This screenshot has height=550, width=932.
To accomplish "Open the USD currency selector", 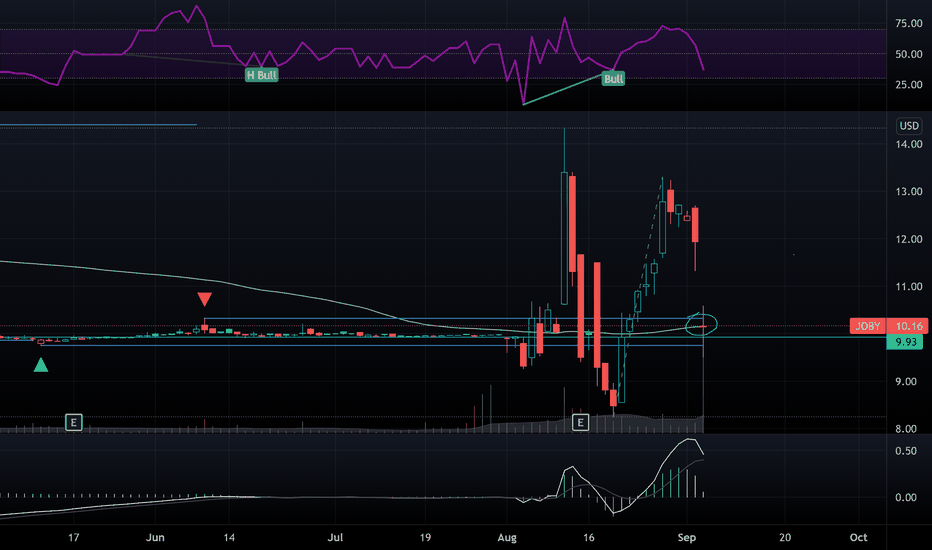I will [909, 125].
